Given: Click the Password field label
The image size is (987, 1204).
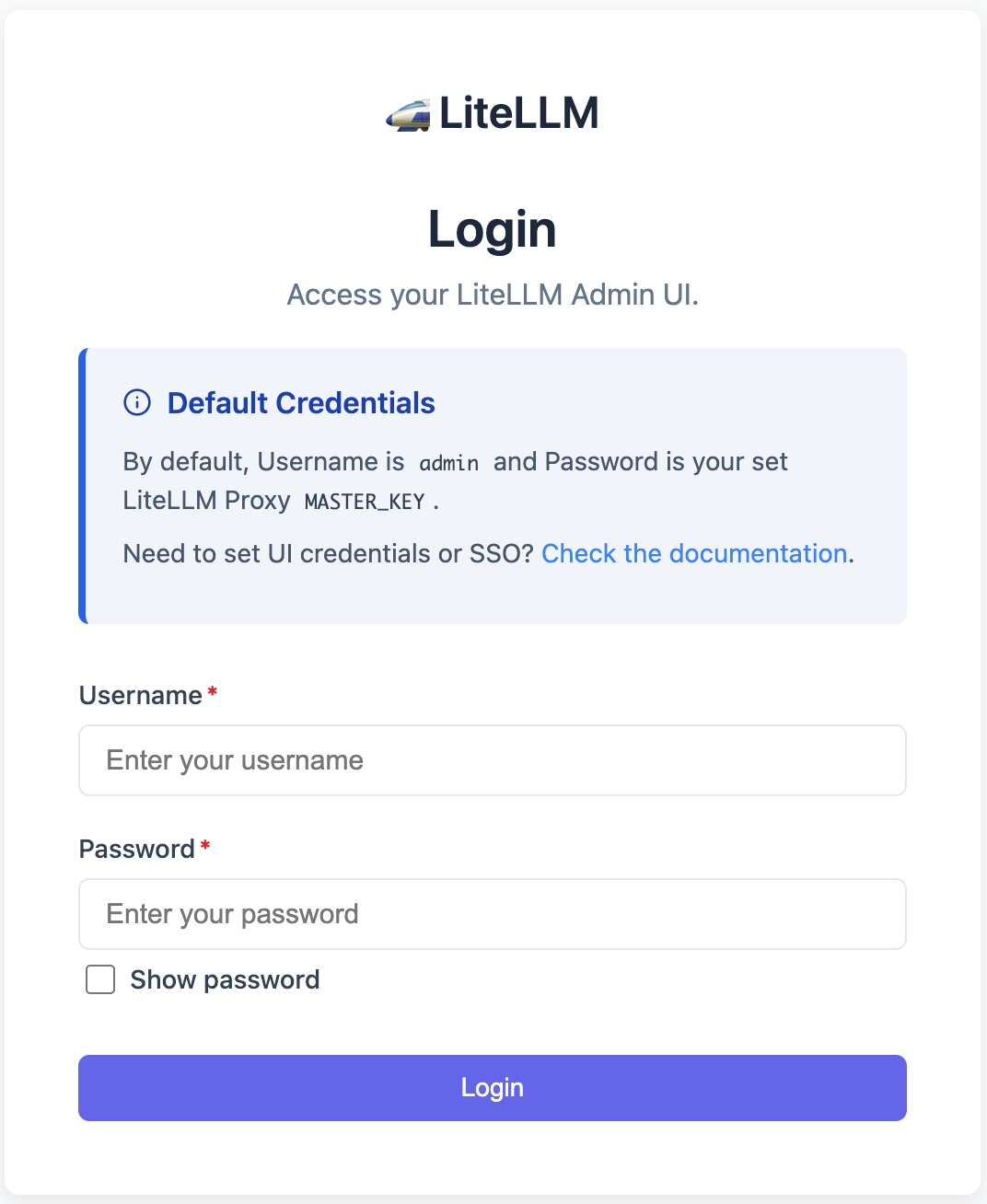Looking at the screenshot, I should tap(137, 849).
